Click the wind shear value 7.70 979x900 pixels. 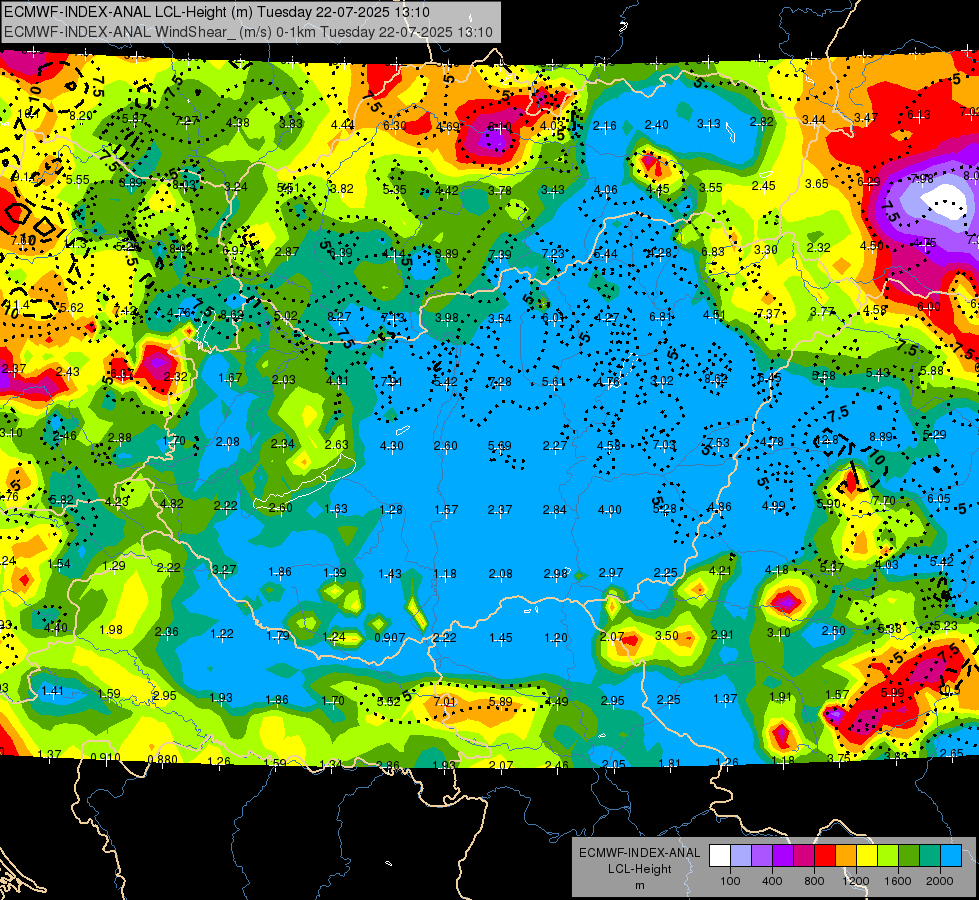(x=883, y=500)
